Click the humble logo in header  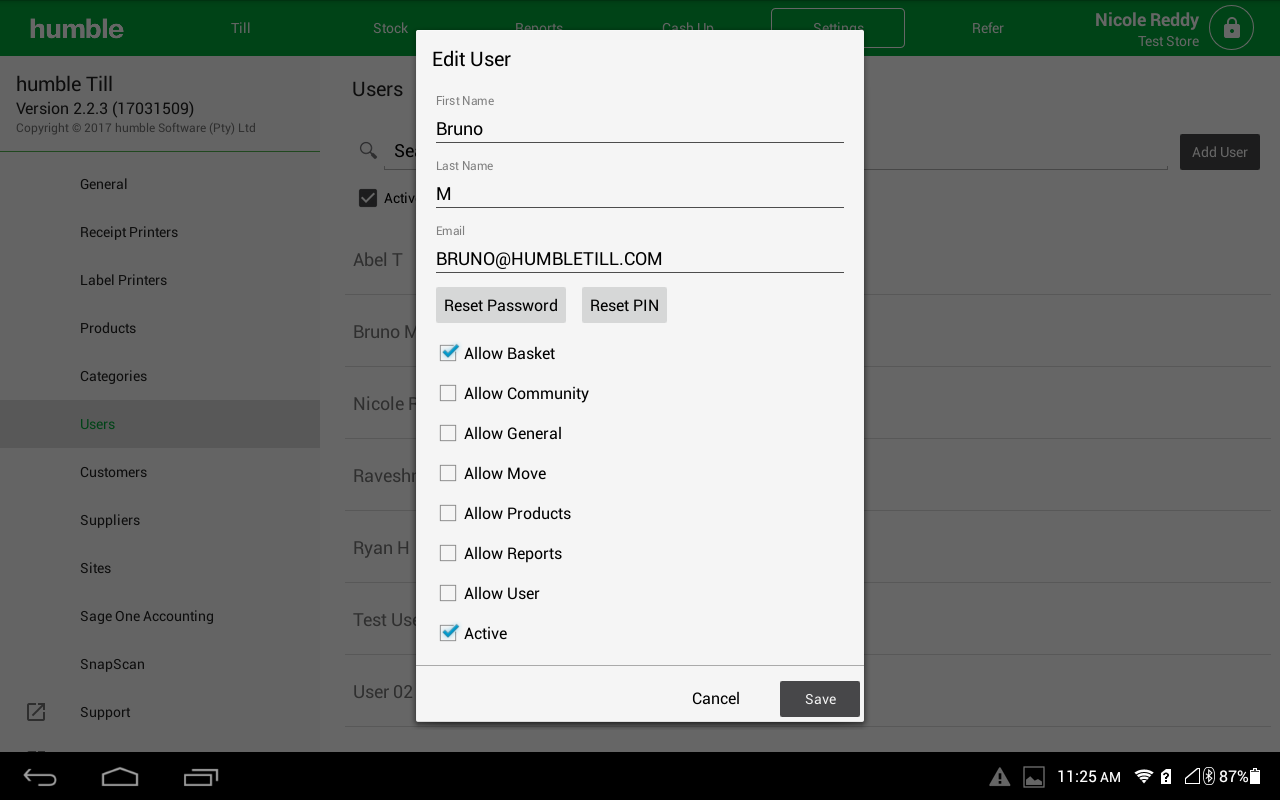(x=77, y=28)
